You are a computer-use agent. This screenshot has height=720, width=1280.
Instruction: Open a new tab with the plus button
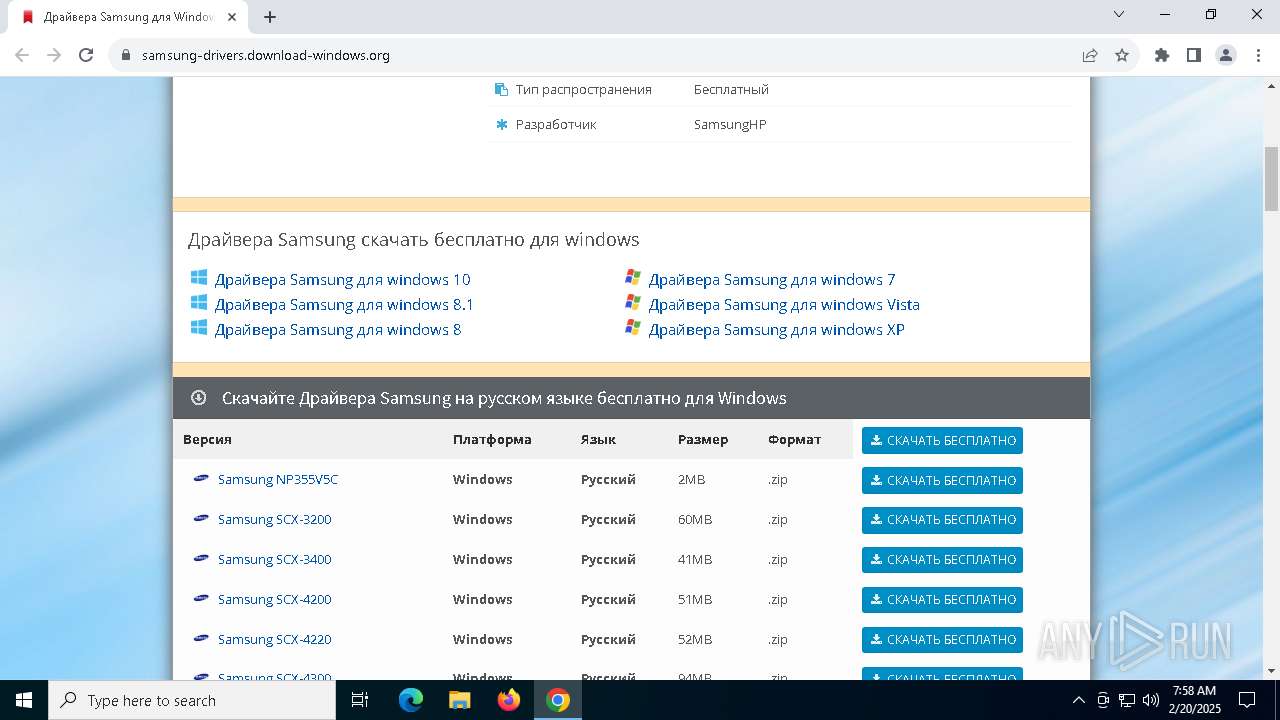(x=270, y=17)
